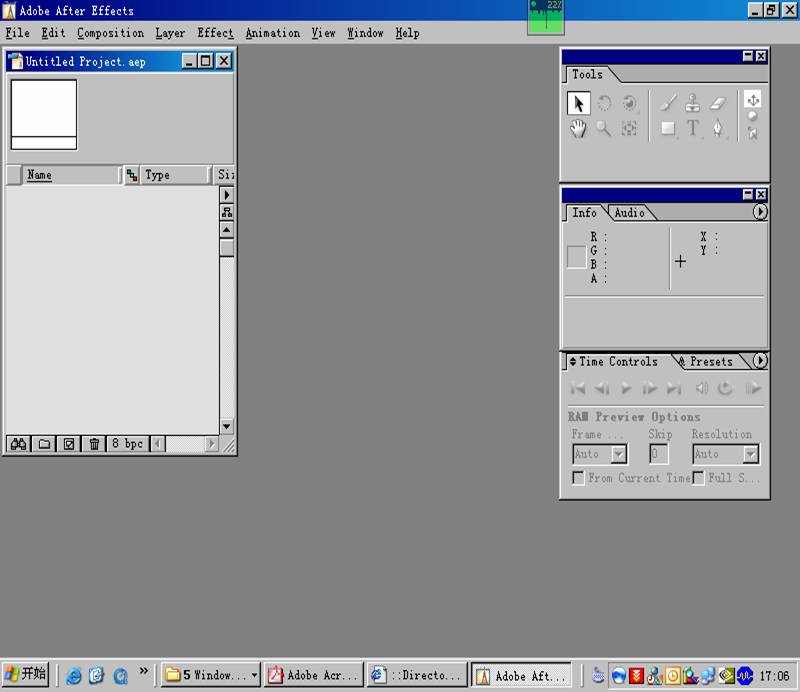Click the Play button in Time Controls
This screenshot has height=692, width=800.
[x=626, y=389]
